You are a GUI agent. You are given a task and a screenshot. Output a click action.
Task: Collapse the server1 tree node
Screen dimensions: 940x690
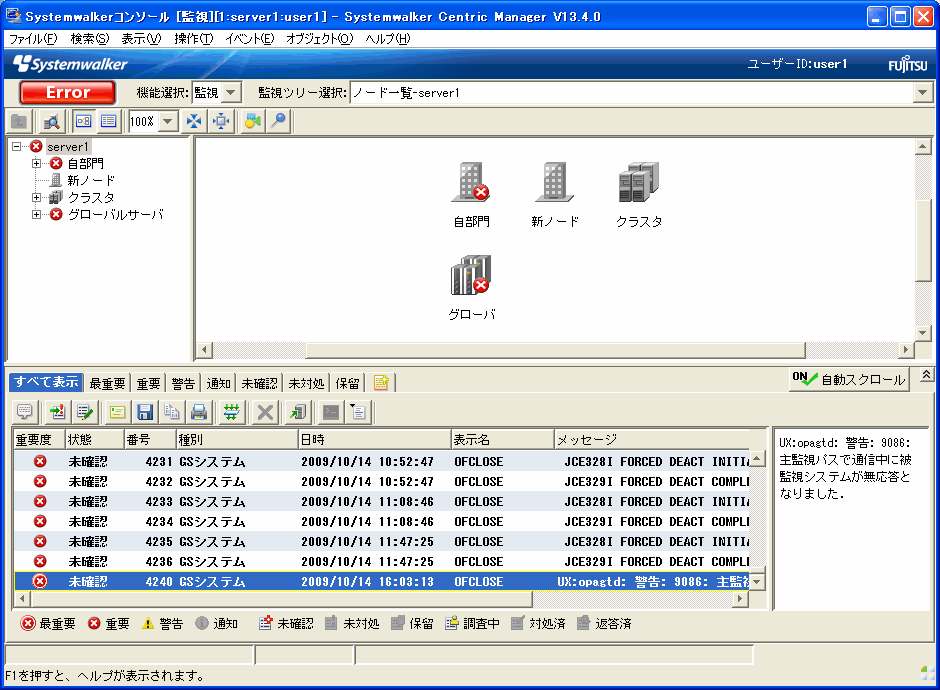pyautogui.click(x=17, y=146)
